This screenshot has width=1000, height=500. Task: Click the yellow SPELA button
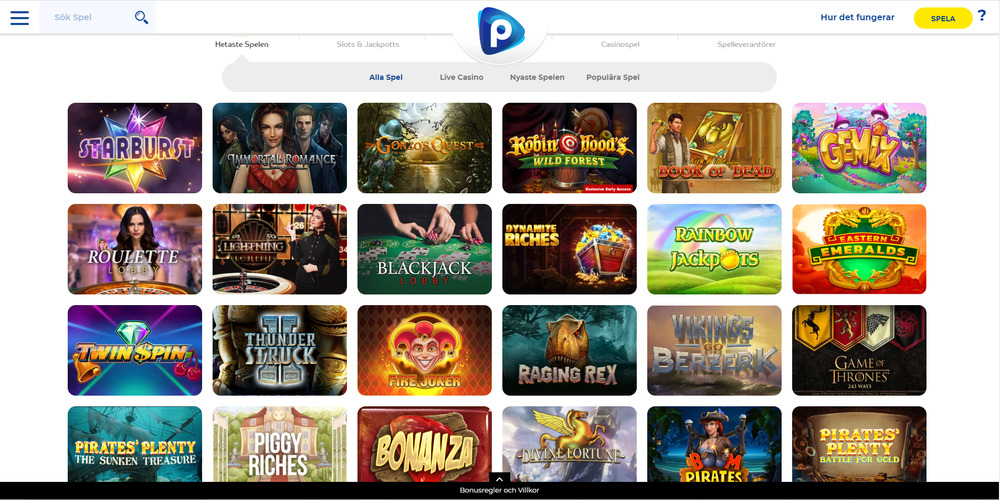pyautogui.click(x=943, y=18)
